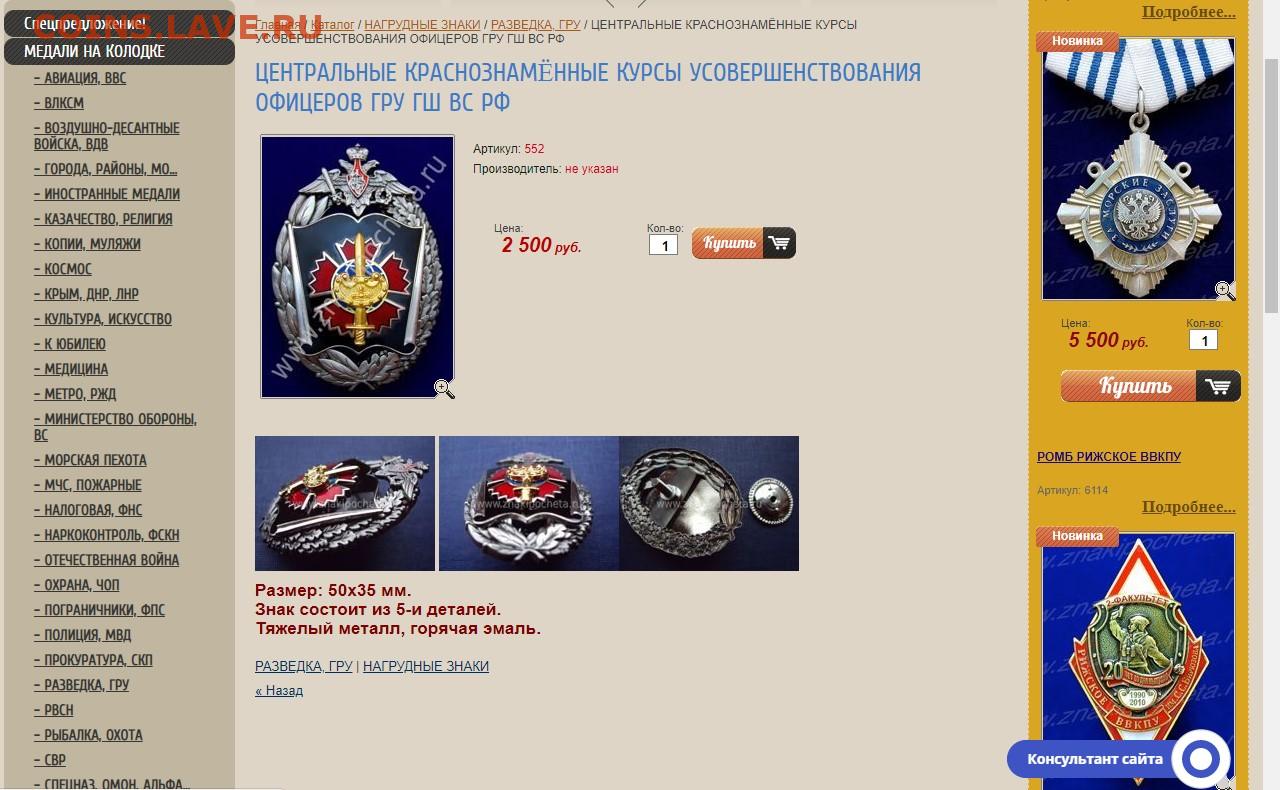Click magnifier icon on main badge image
Image resolution: width=1280 pixels, height=790 pixels.
444,389
